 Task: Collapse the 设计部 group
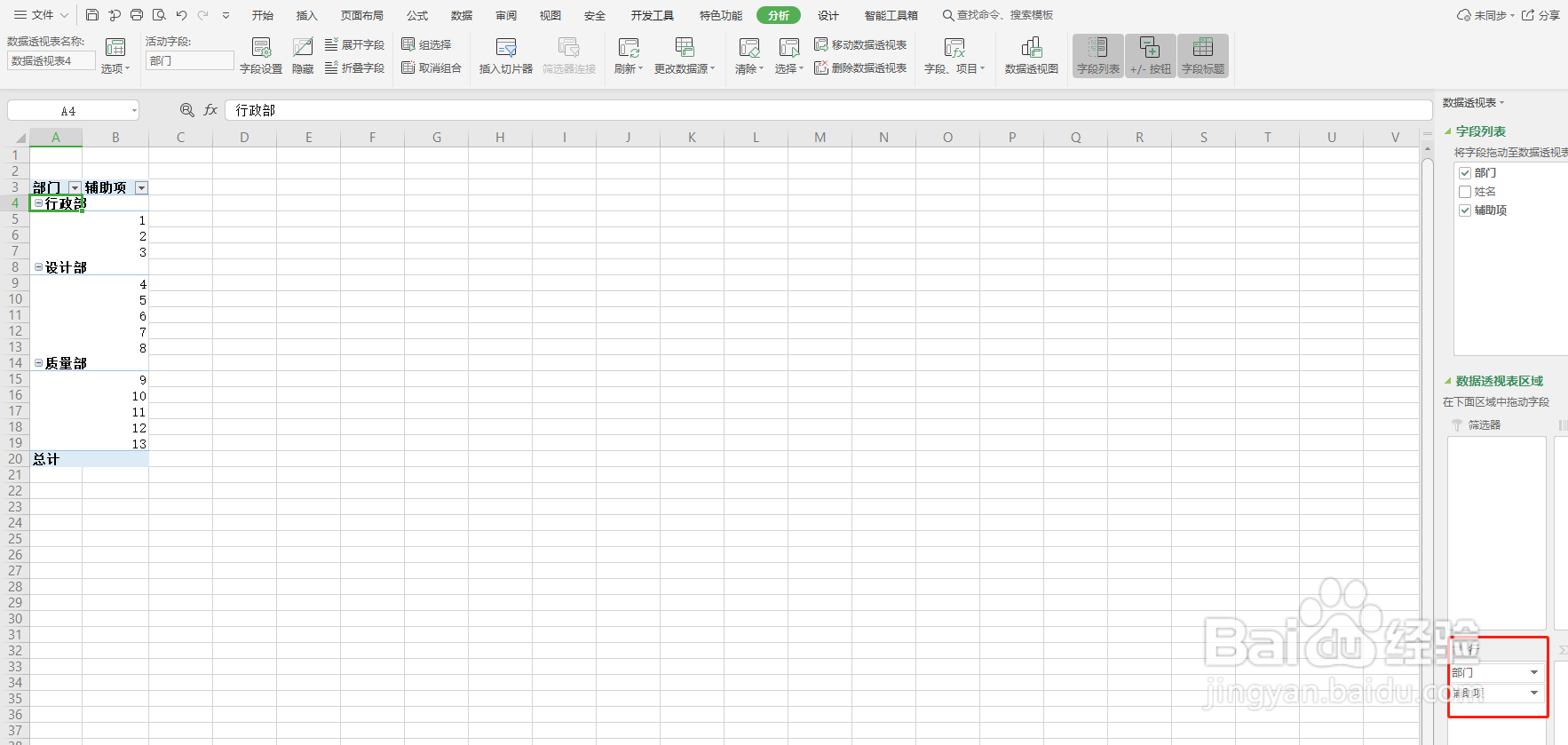(38, 267)
